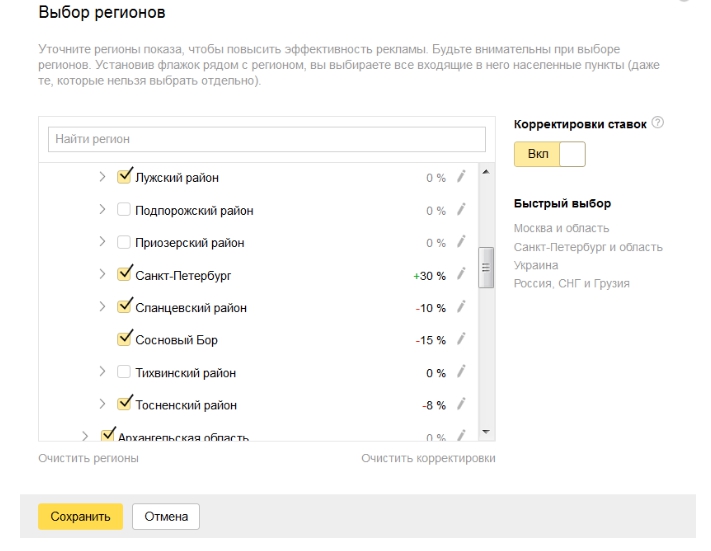The height and width of the screenshot is (551, 711).
Task: Click the Очистить корректировки link
Action: tap(428, 458)
